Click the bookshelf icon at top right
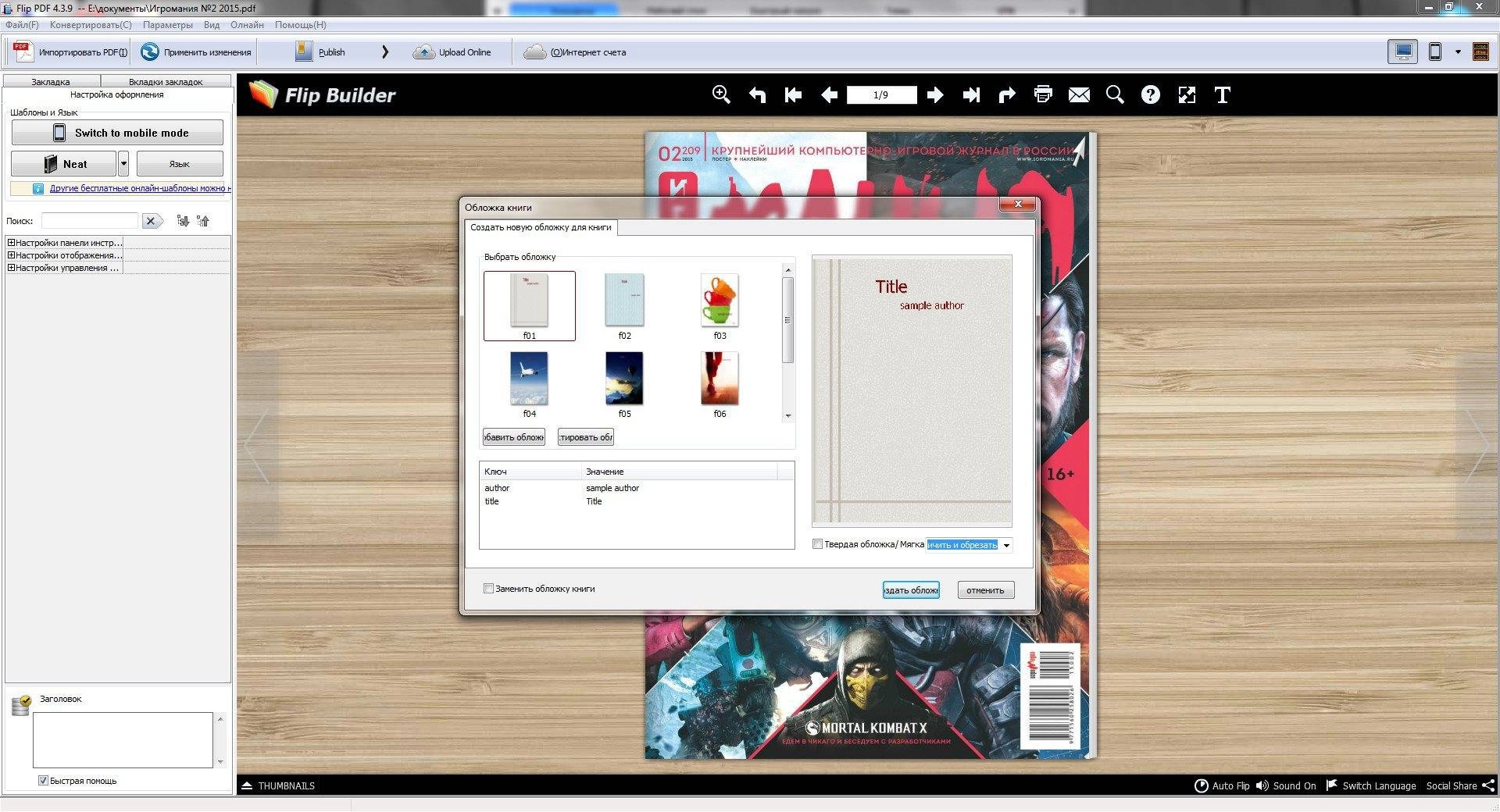 (1480, 52)
